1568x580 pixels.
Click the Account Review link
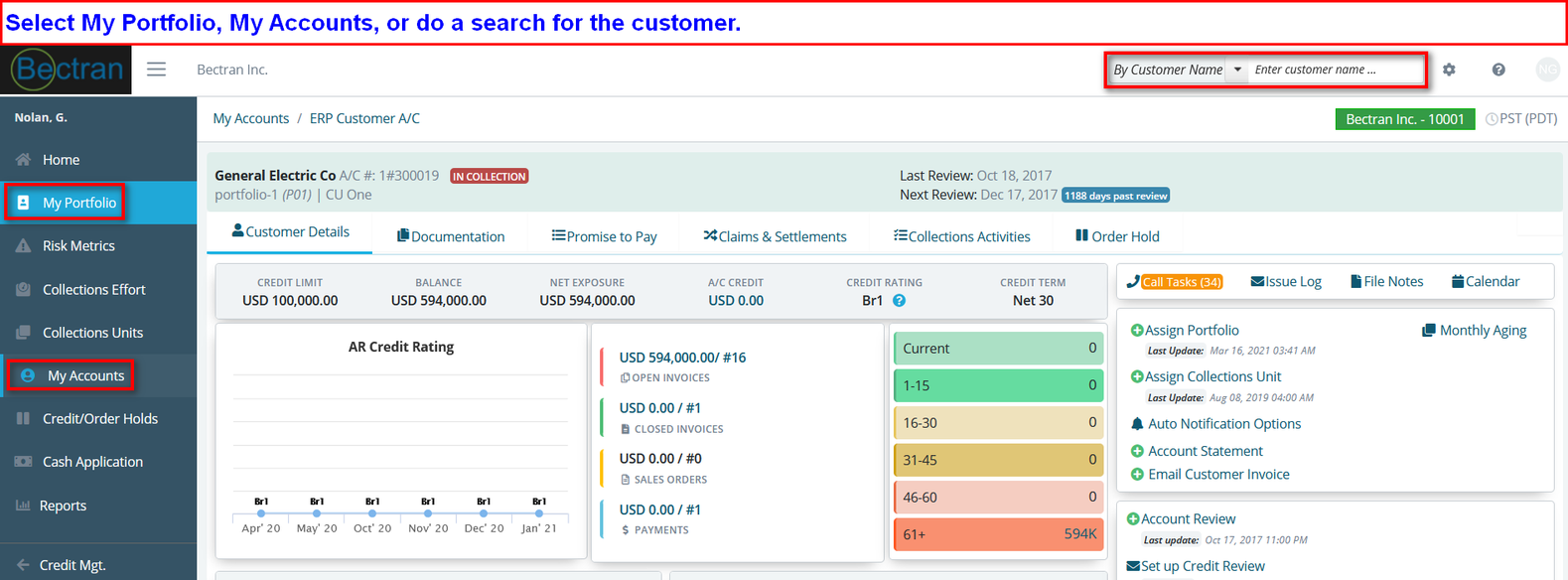pos(1188,519)
